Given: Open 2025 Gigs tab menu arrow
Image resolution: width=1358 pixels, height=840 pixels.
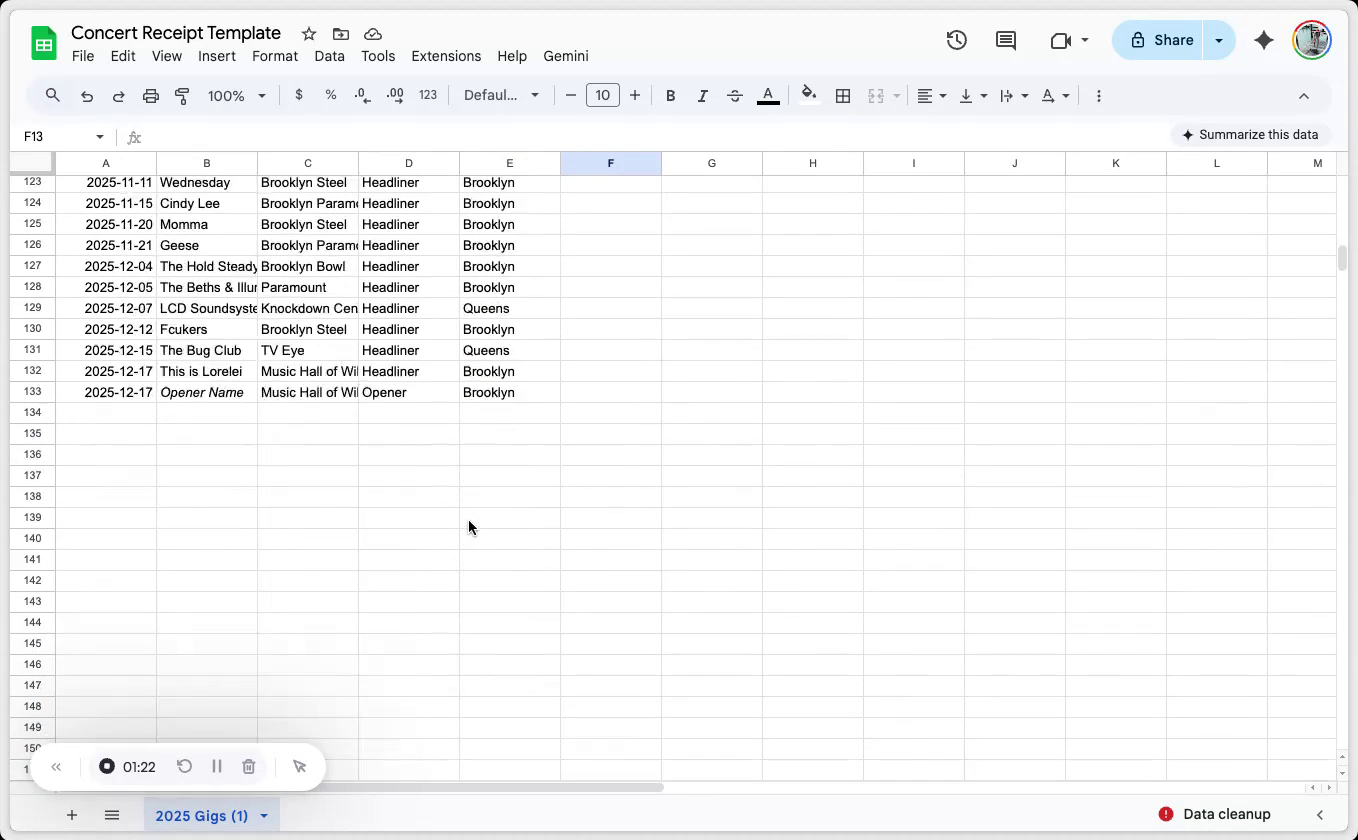Looking at the screenshot, I should pyautogui.click(x=264, y=816).
